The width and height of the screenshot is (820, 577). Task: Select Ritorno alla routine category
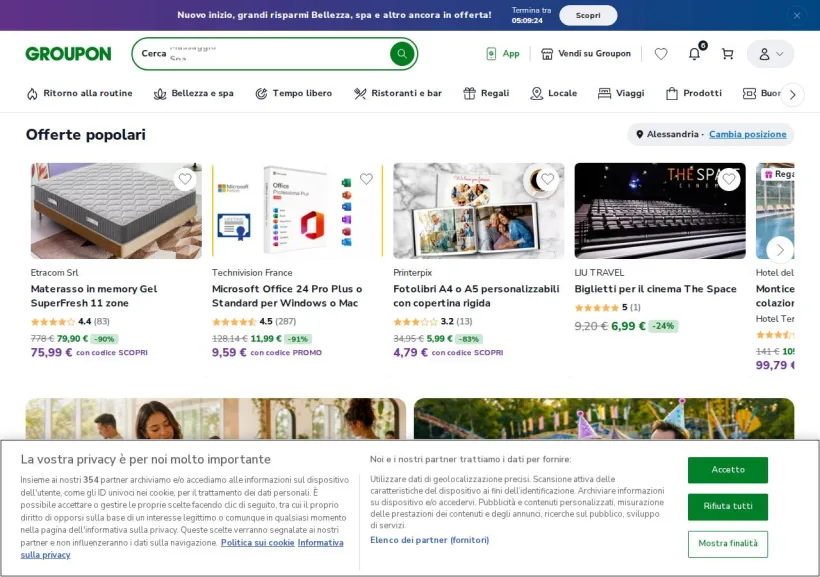click(x=79, y=93)
